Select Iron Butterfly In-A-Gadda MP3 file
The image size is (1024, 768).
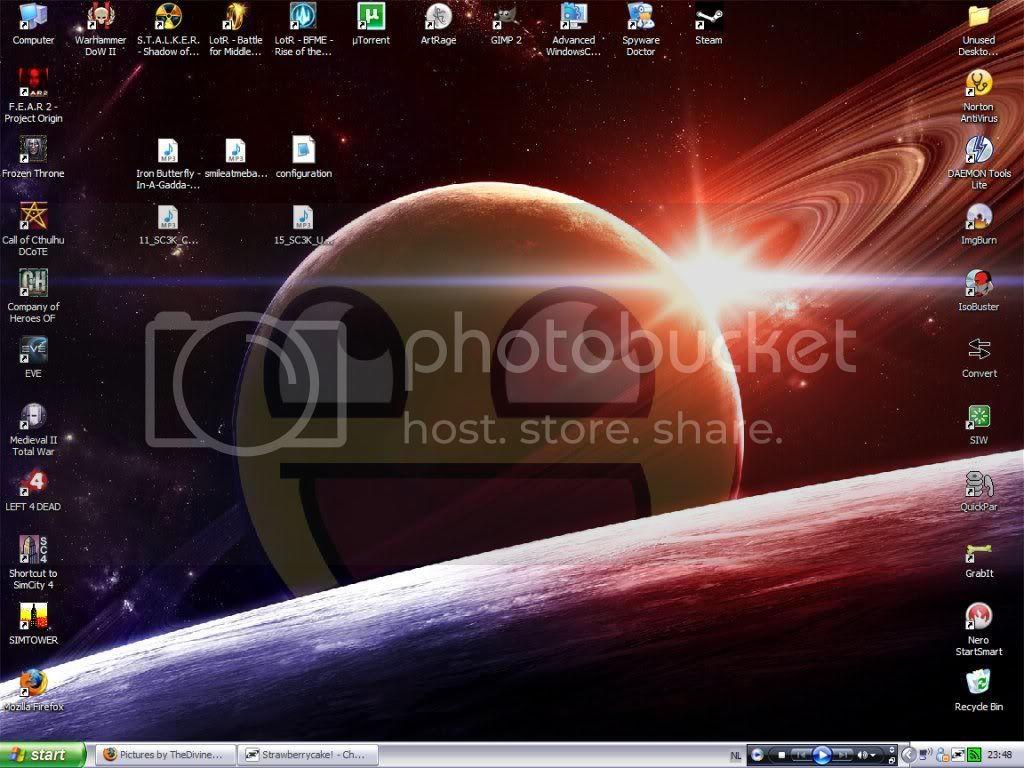click(168, 163)
